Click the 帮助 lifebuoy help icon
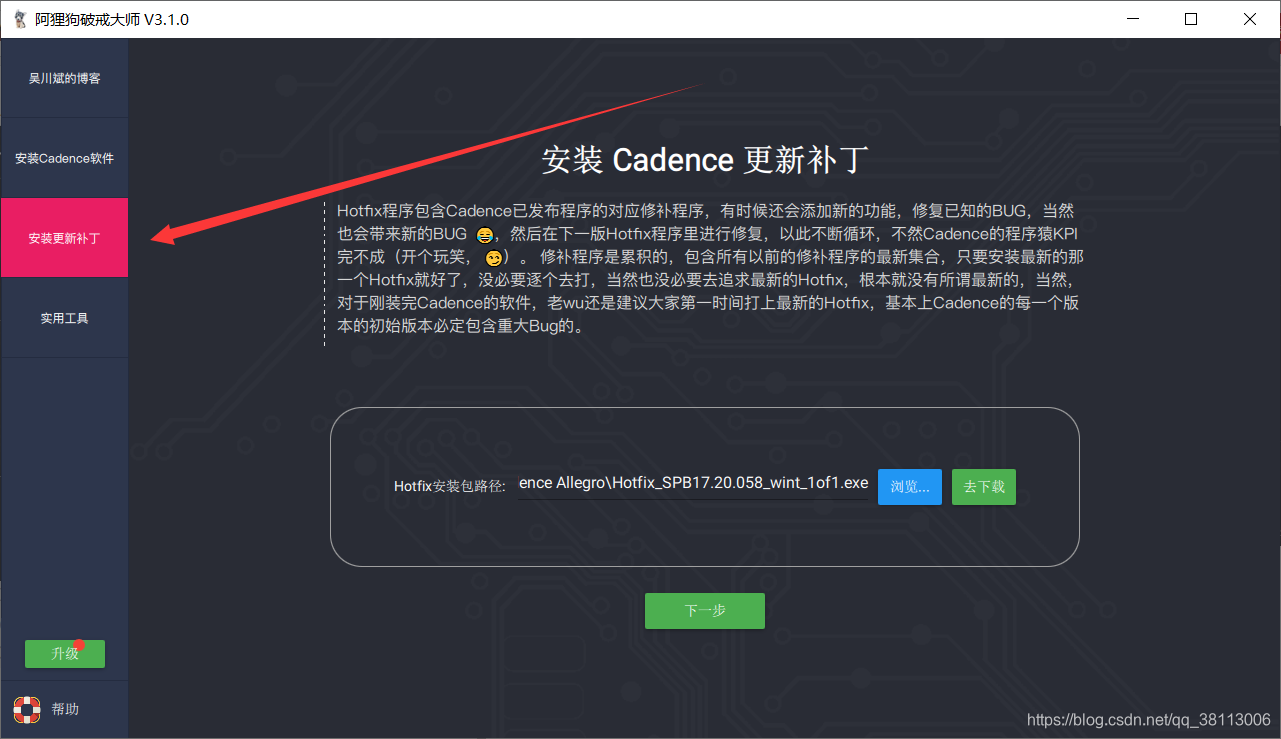The height and width of the screenshot is (739, 1281). coord(26,709)
